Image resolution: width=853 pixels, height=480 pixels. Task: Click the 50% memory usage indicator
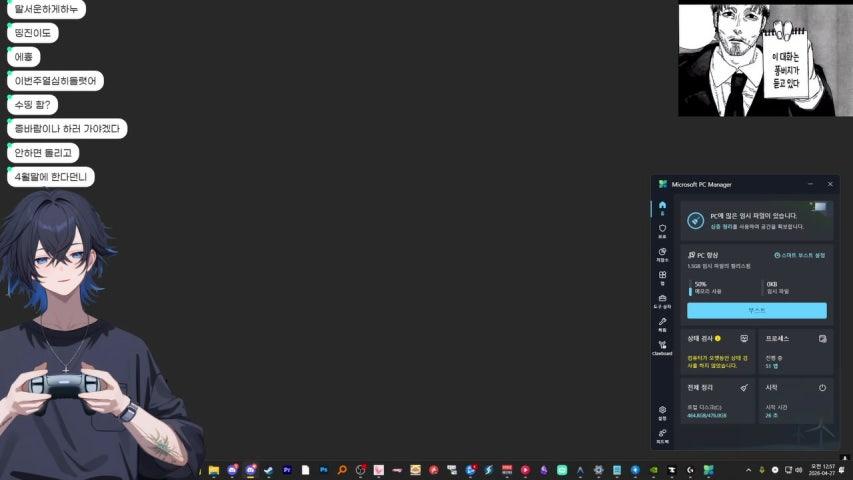(x=705, y=287)
